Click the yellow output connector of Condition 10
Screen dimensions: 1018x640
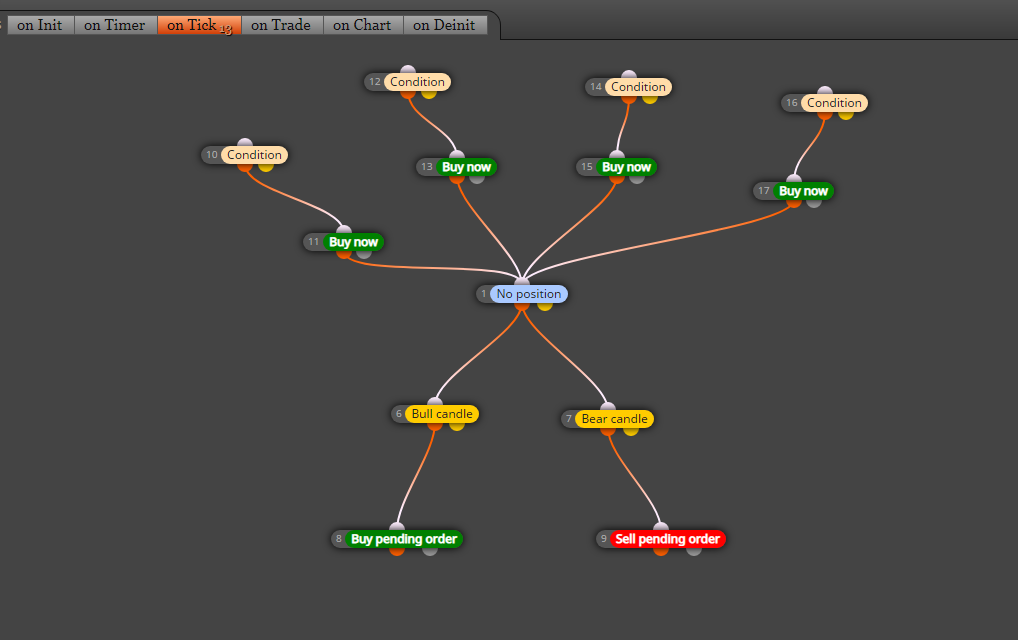(x=266, y=167)
